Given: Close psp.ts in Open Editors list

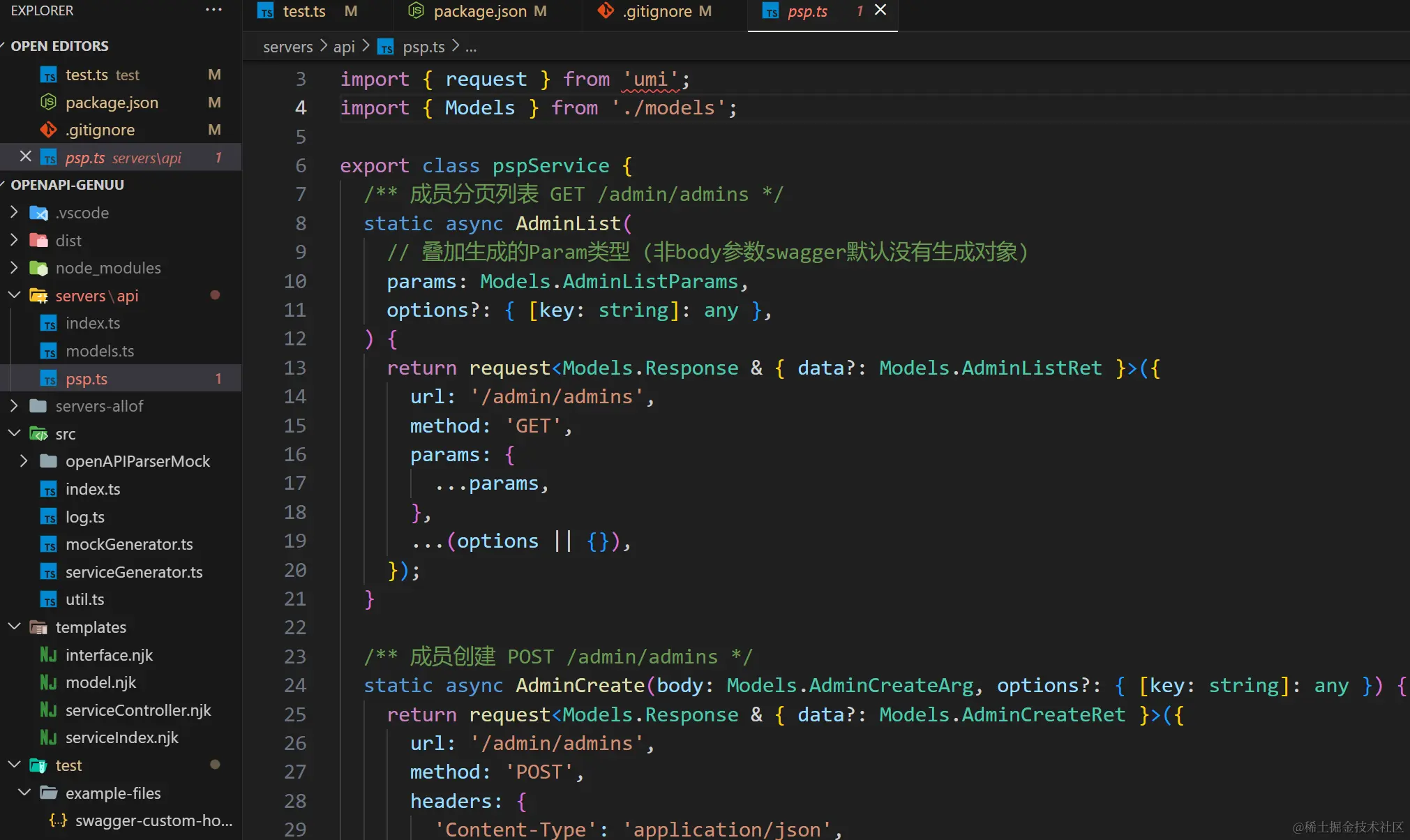Looking at the screenshot, I should pyautogui.click(x=25, y=156).
